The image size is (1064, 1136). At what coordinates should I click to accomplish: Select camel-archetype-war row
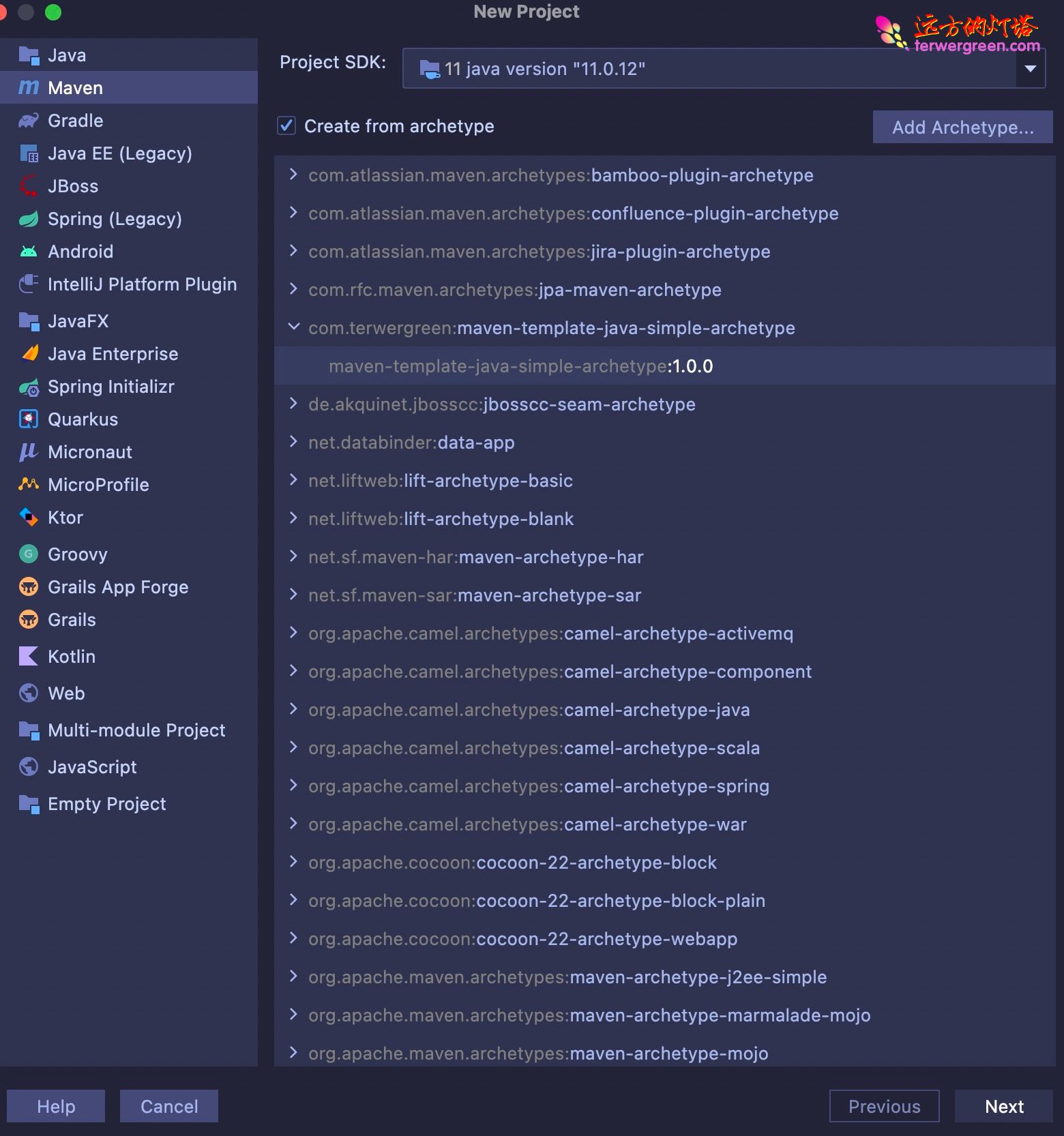[x=665, y=824]
